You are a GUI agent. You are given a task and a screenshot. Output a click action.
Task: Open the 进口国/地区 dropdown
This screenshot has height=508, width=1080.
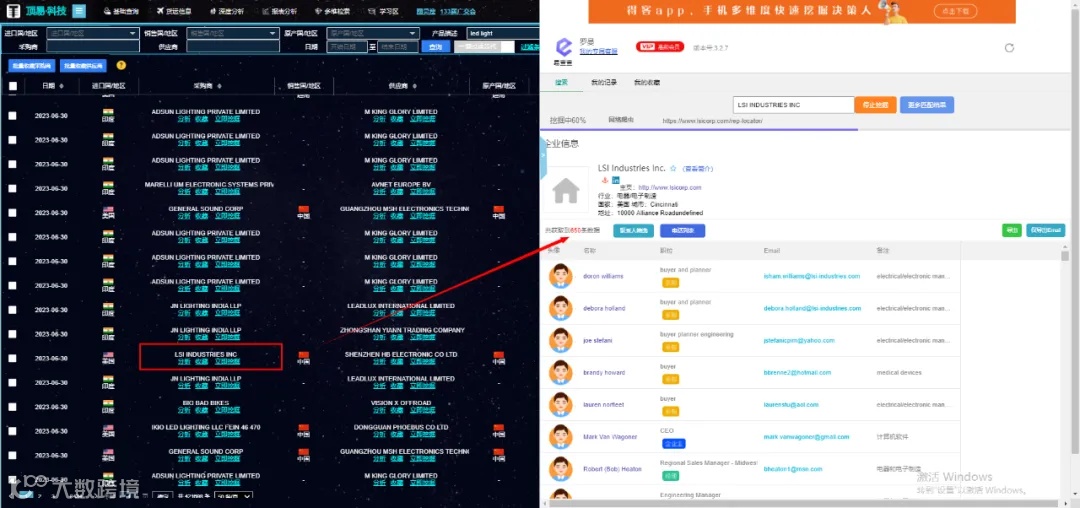coord(92,33)
